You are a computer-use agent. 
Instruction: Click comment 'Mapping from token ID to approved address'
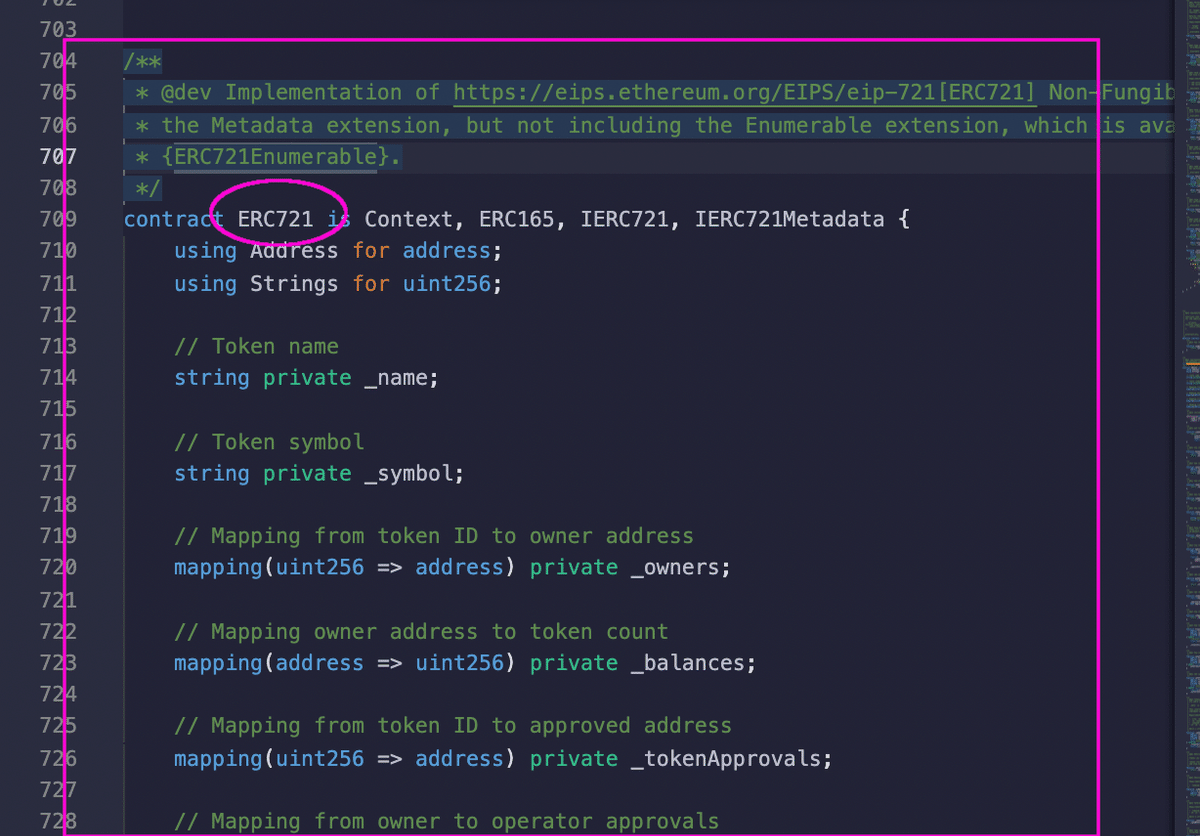click(x=453, y=726)
